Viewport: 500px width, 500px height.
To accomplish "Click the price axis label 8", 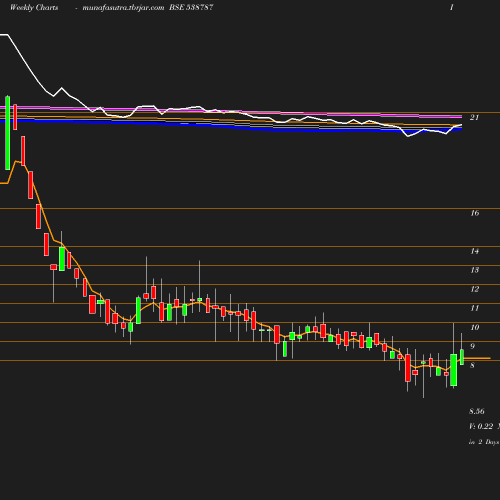I will coord(472,365).
